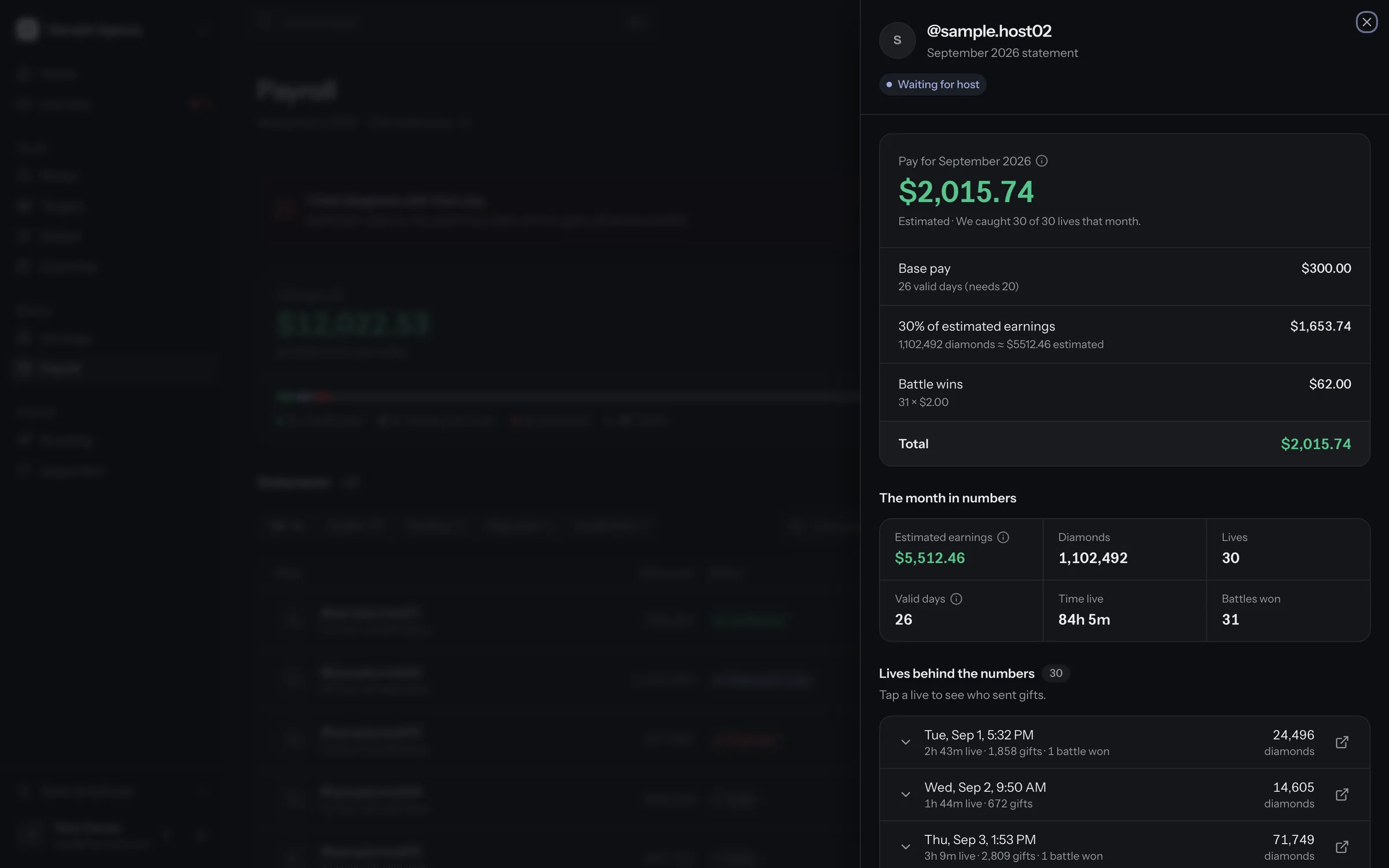This screenshot has width=1389, height=868.
Task: Show info tooltip for Estimated earnings
Action: point(1003,537)
